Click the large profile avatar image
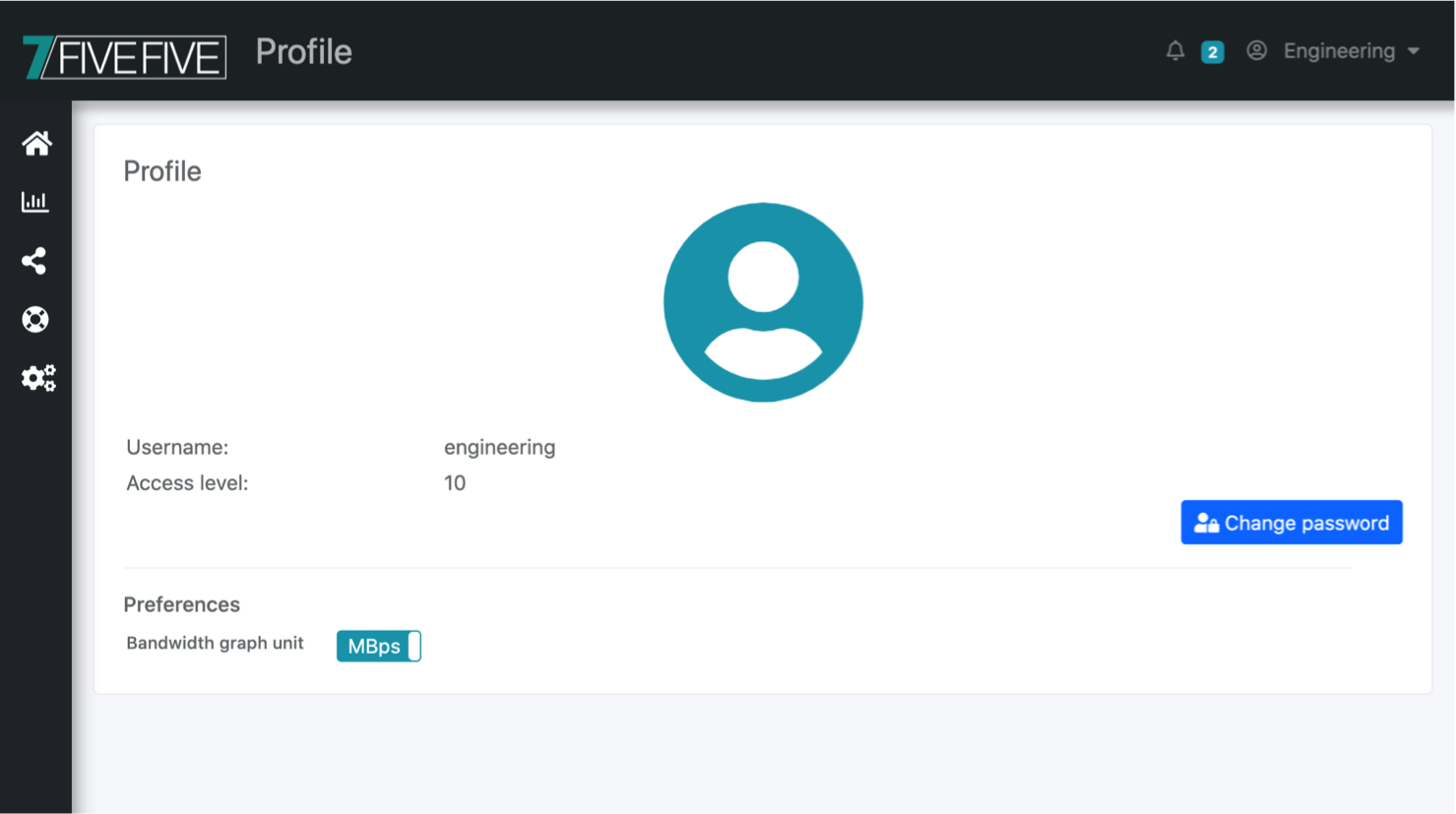This screenshot has width=1456, height=814. click(x=763, y=302)
